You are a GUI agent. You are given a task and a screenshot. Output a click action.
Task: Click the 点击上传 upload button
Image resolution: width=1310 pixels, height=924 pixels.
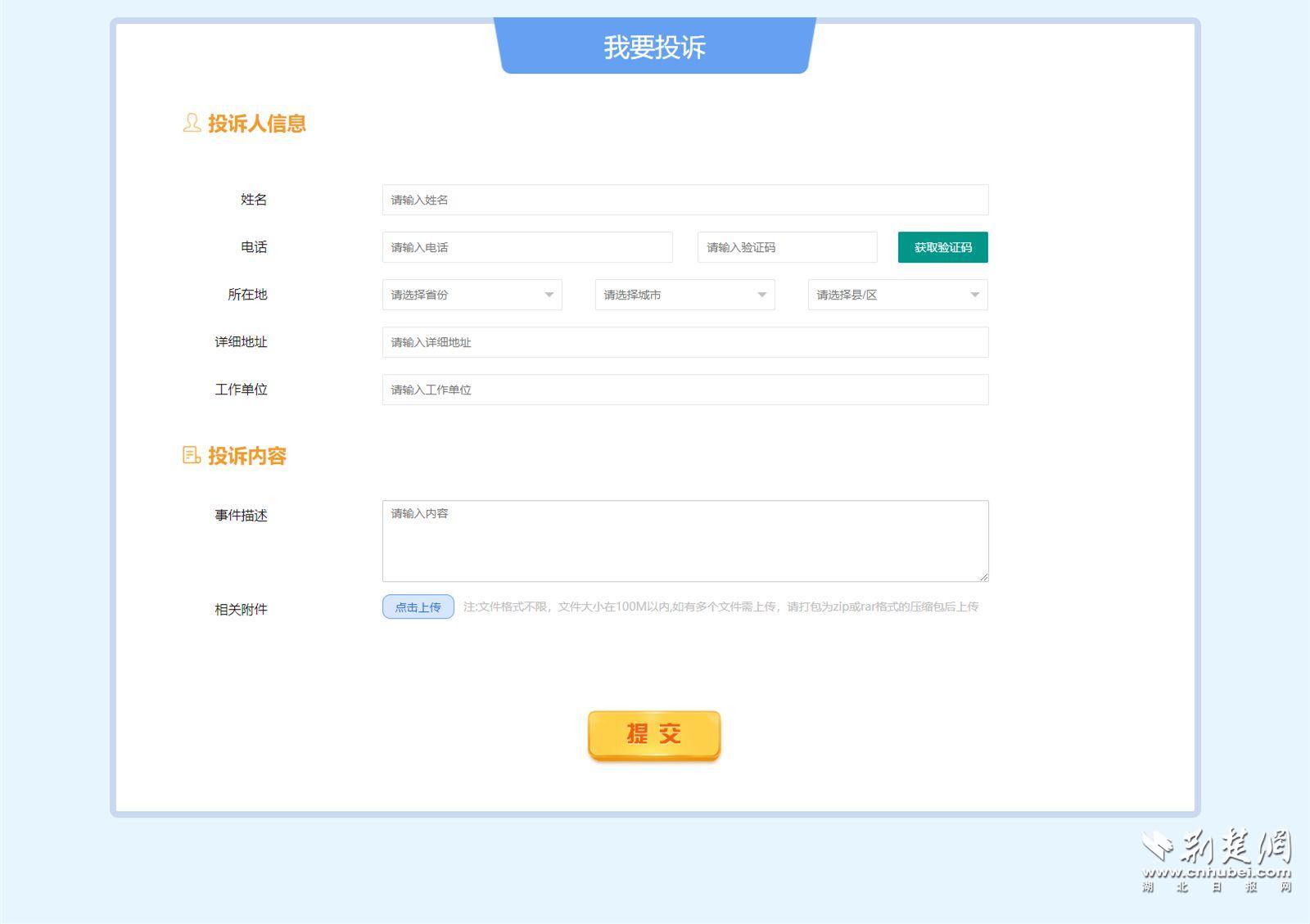coord(418,606)
